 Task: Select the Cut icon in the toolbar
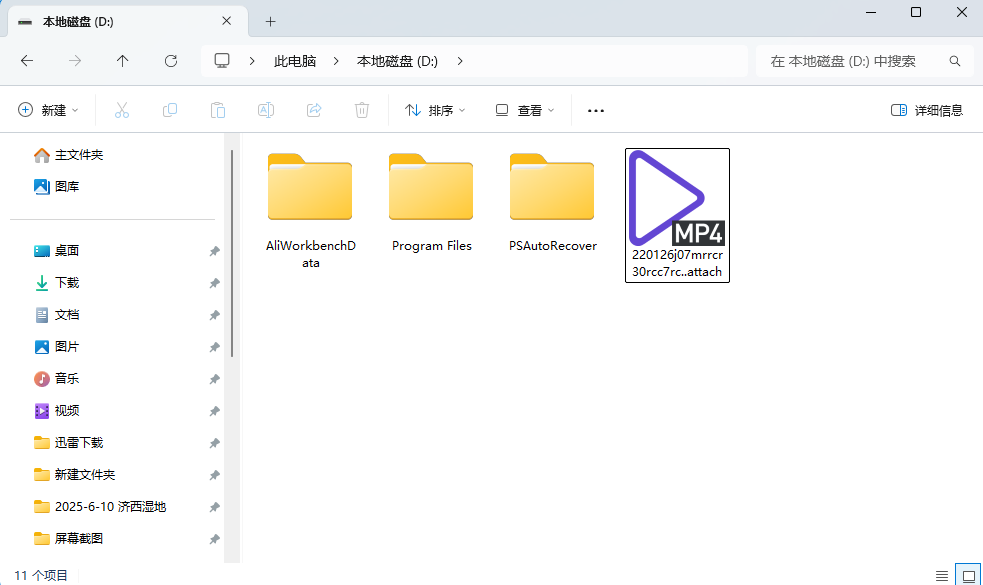pyautogui.click(x=122, y=110)
